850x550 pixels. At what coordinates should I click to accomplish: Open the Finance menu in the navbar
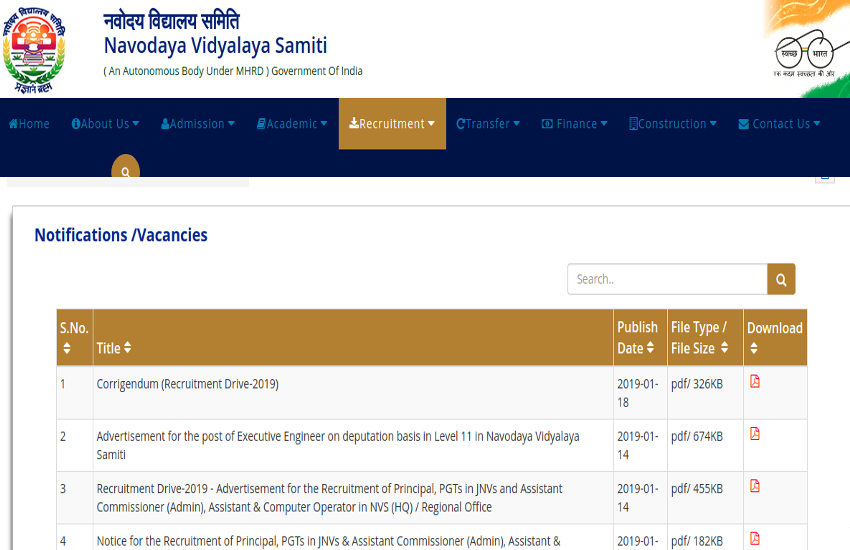[574, 124]
